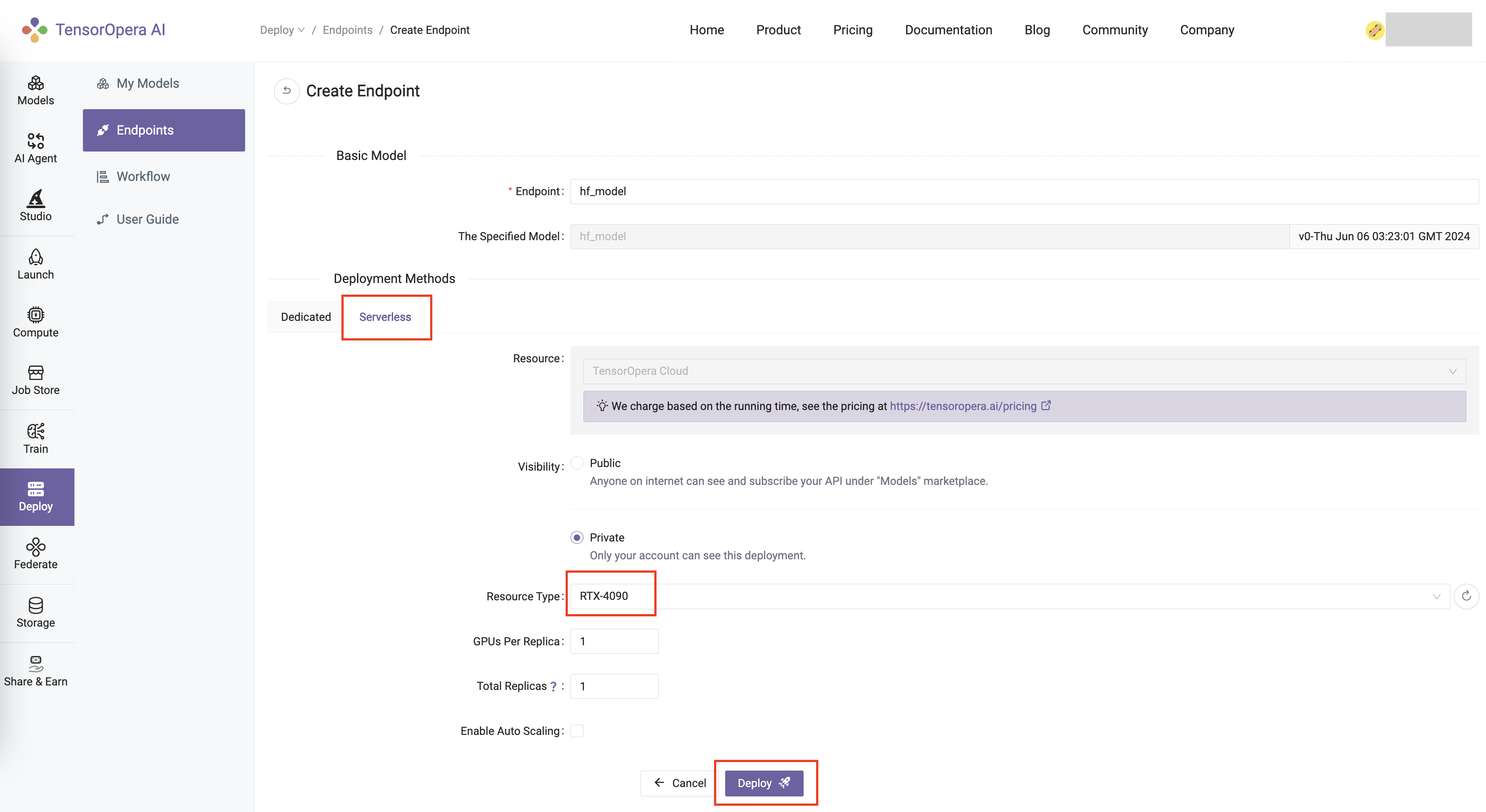The image size is (1486, 812).
Task: Open the Models sidebar icon
Action: tap(36, 90)
